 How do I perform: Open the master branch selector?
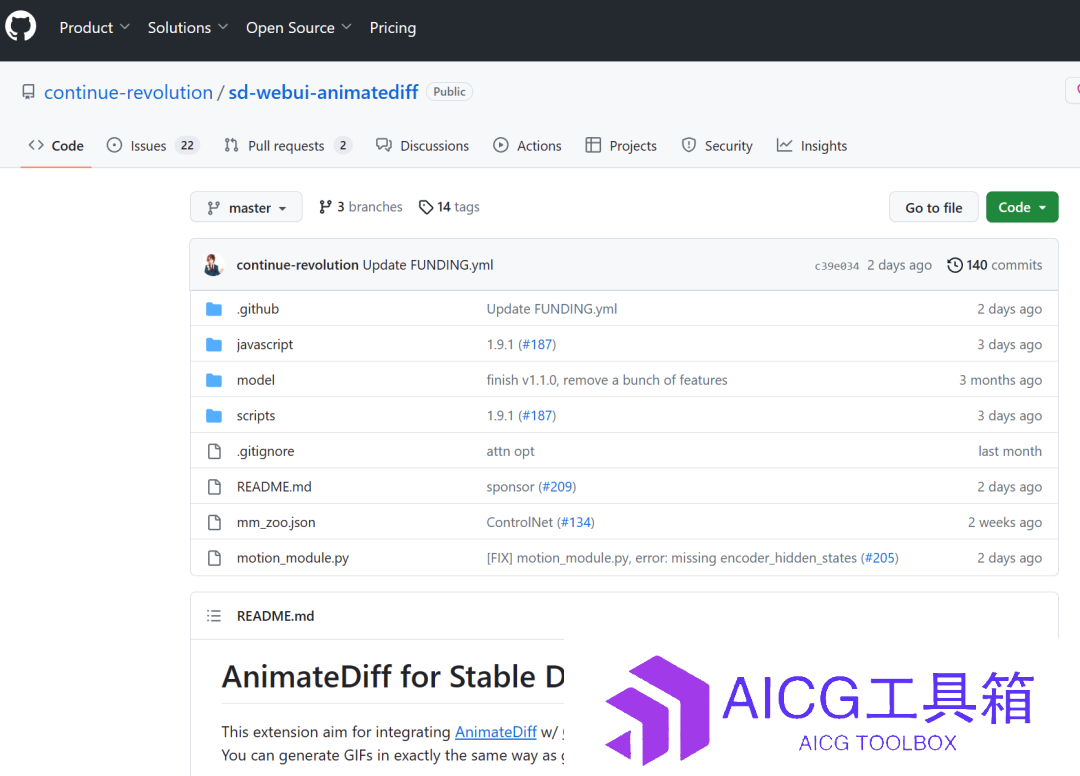[x=246, y=207]
